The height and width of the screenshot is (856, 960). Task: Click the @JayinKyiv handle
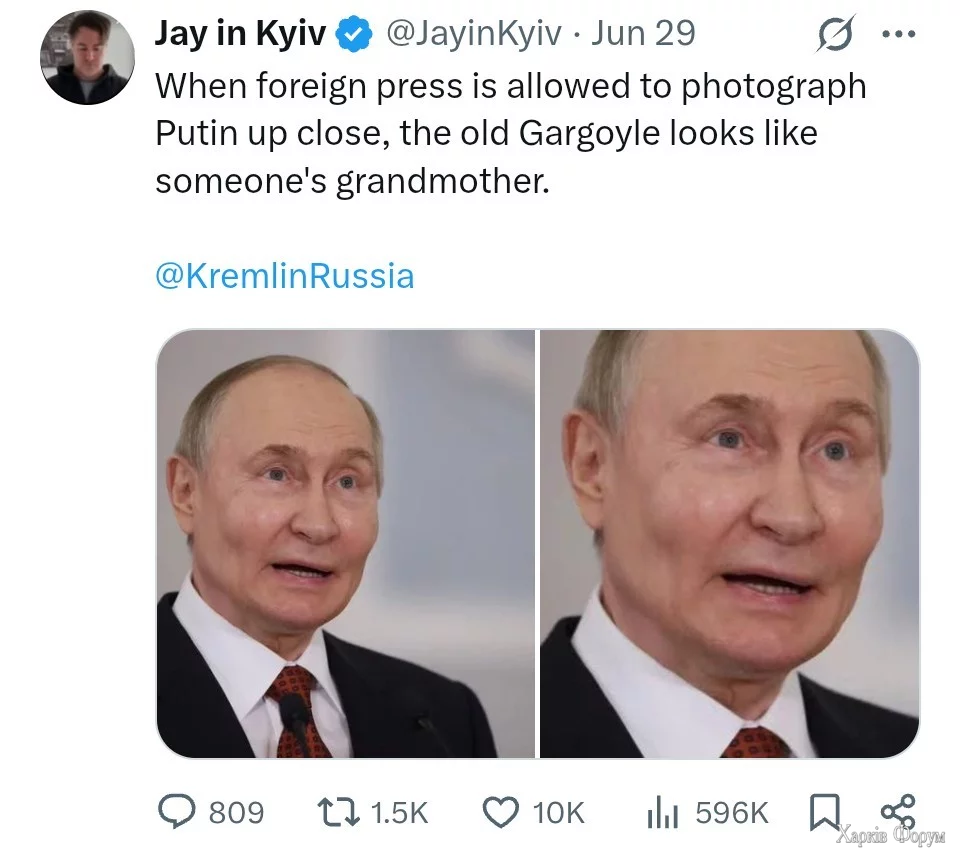(x=476, y=34)
